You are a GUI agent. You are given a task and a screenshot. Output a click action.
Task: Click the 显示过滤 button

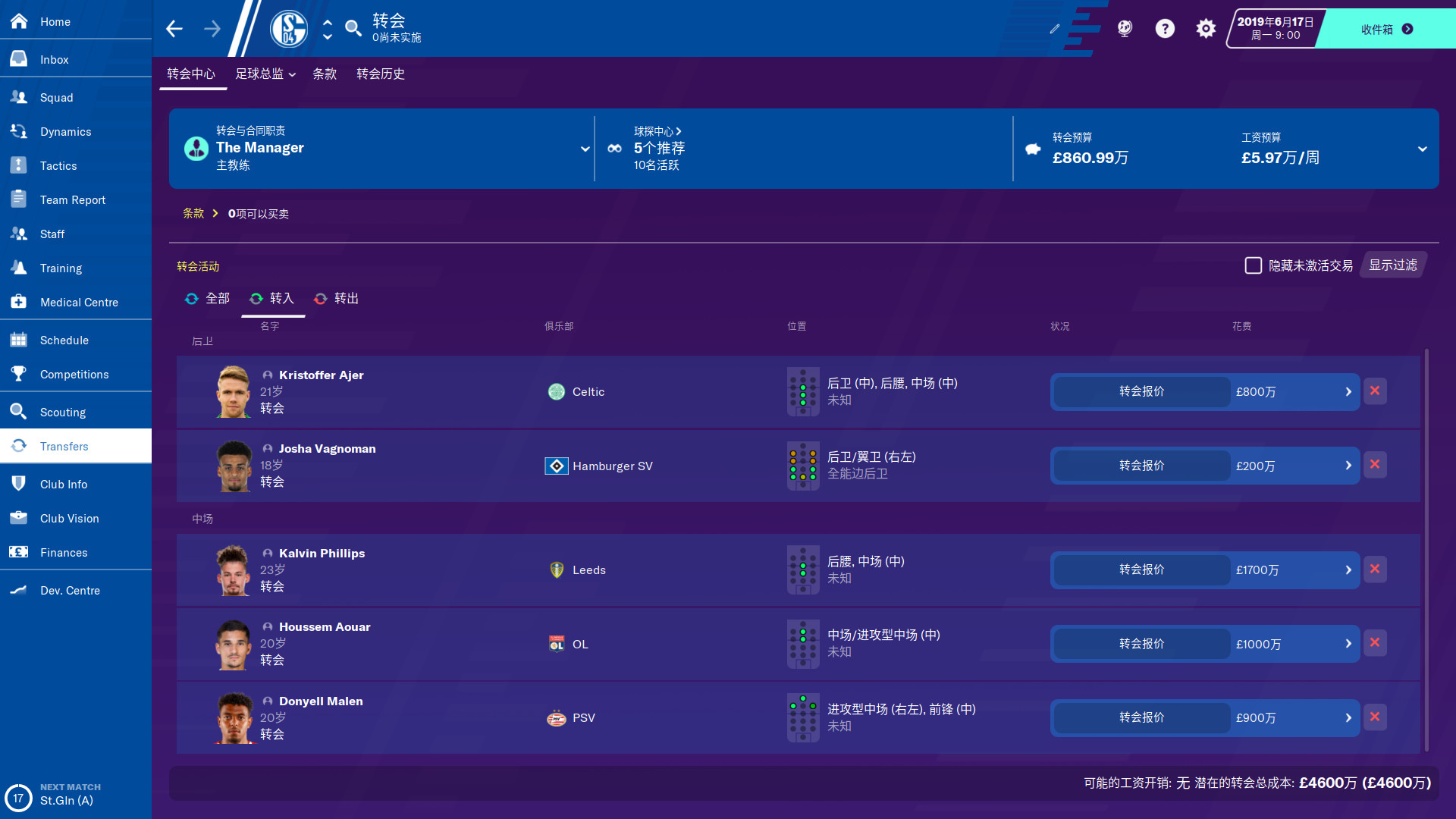[x=1392, y=265]
